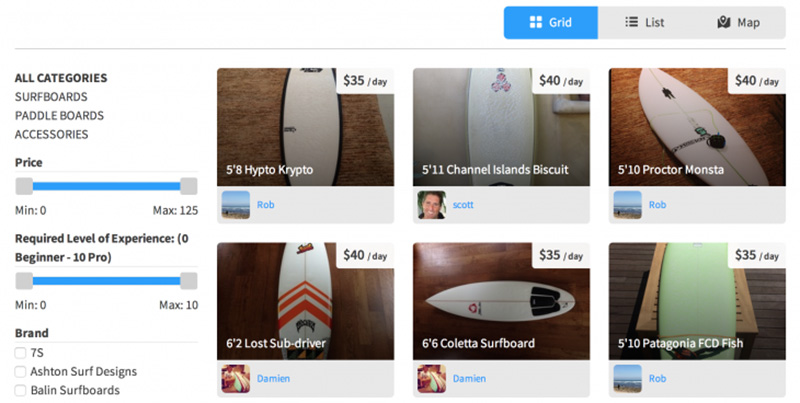
Task: Filter by PADDLE BOARDS category
Action: (x=59, y=116)
